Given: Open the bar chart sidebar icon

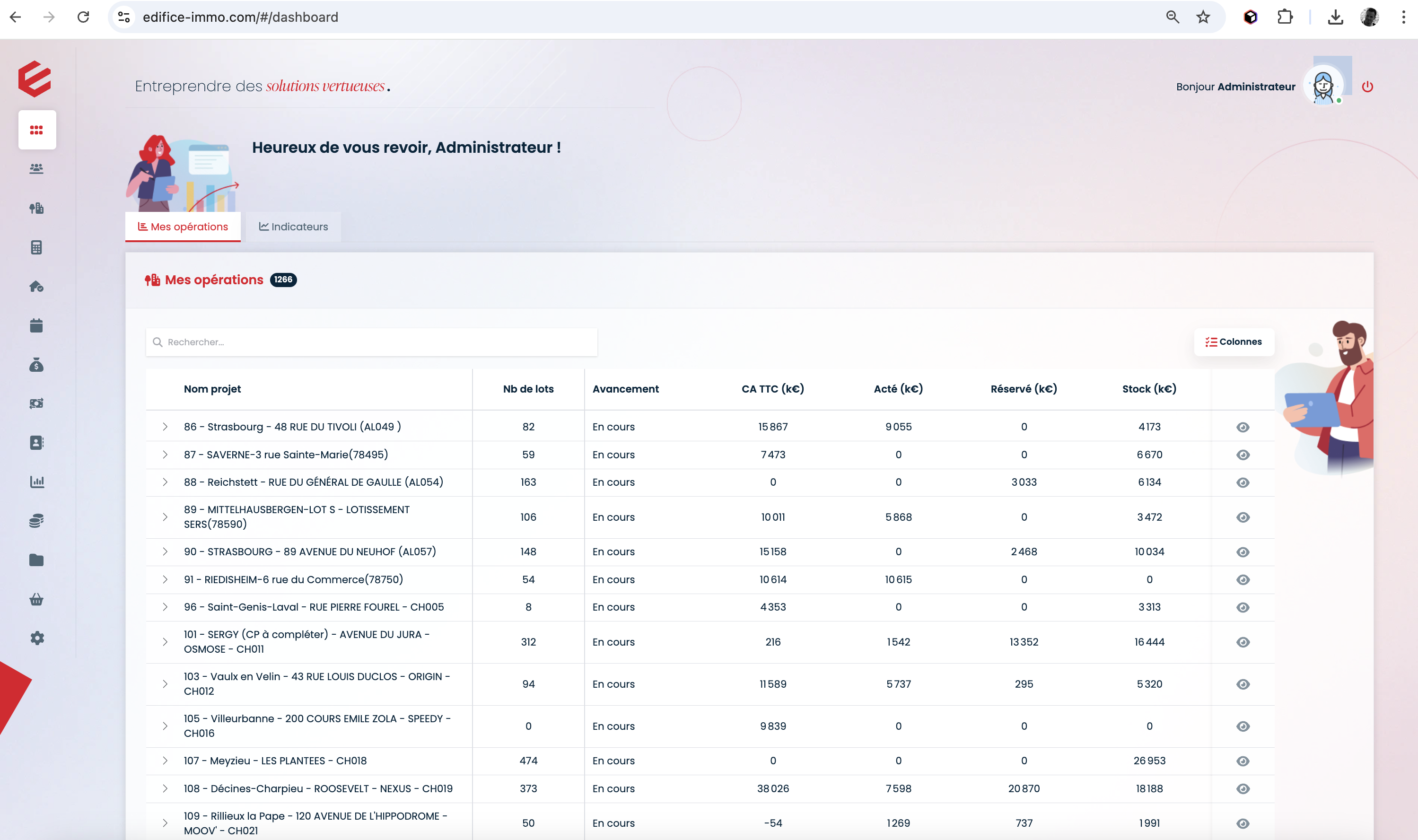Looking at the screenshot, I should 37,481.
